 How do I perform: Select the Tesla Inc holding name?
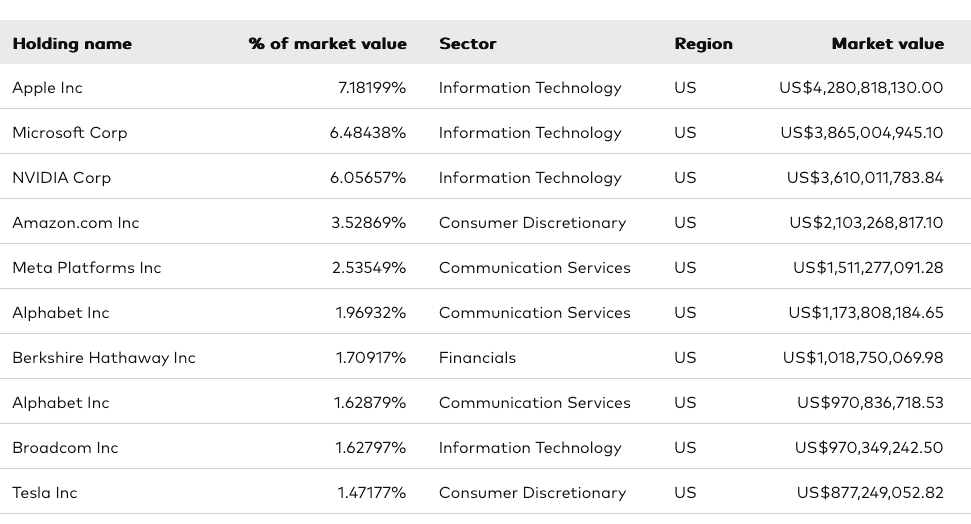[x=45, y=493]
